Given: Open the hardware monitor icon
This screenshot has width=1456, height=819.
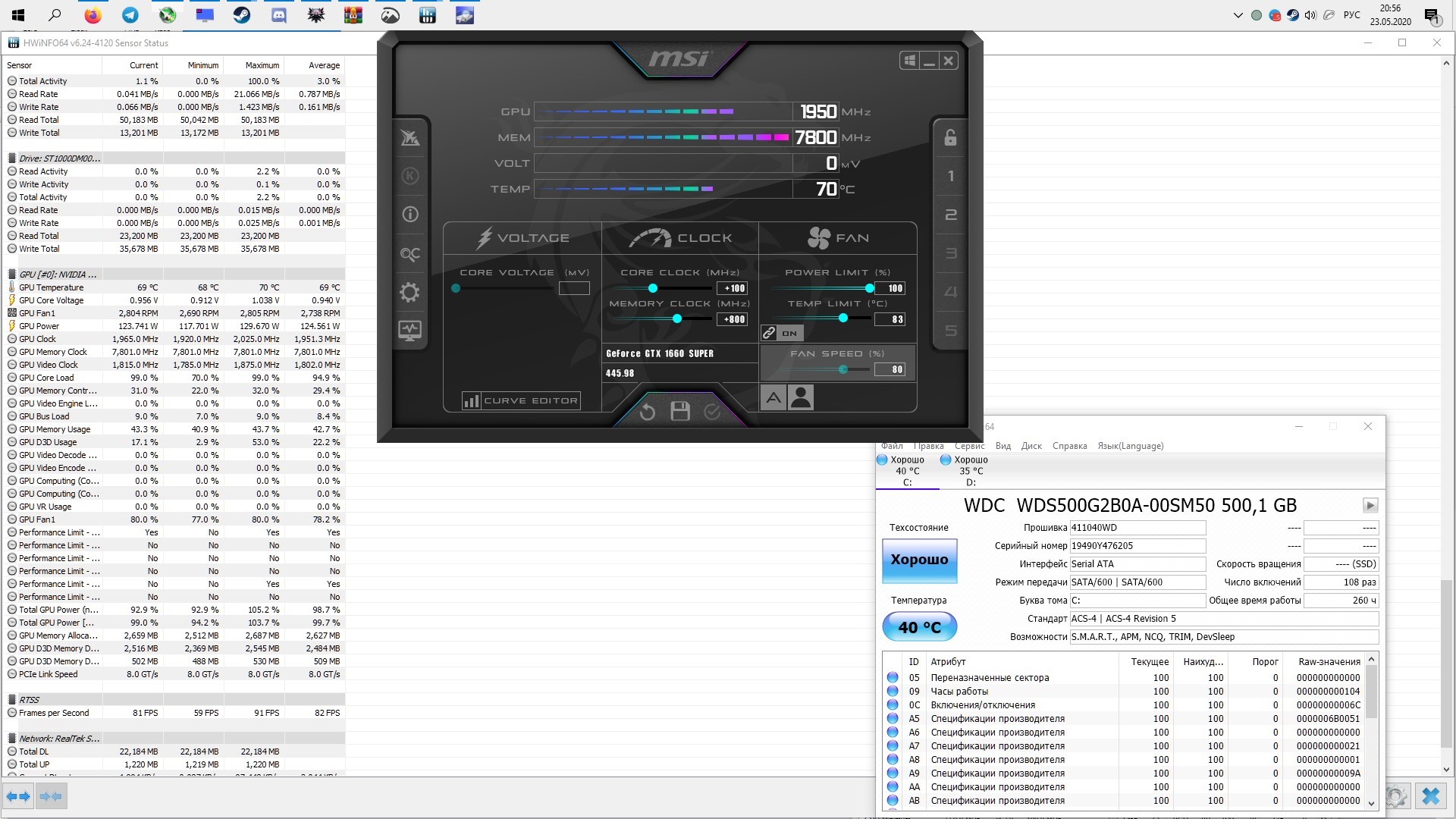Looking at the screenshot, I should 409,331.
